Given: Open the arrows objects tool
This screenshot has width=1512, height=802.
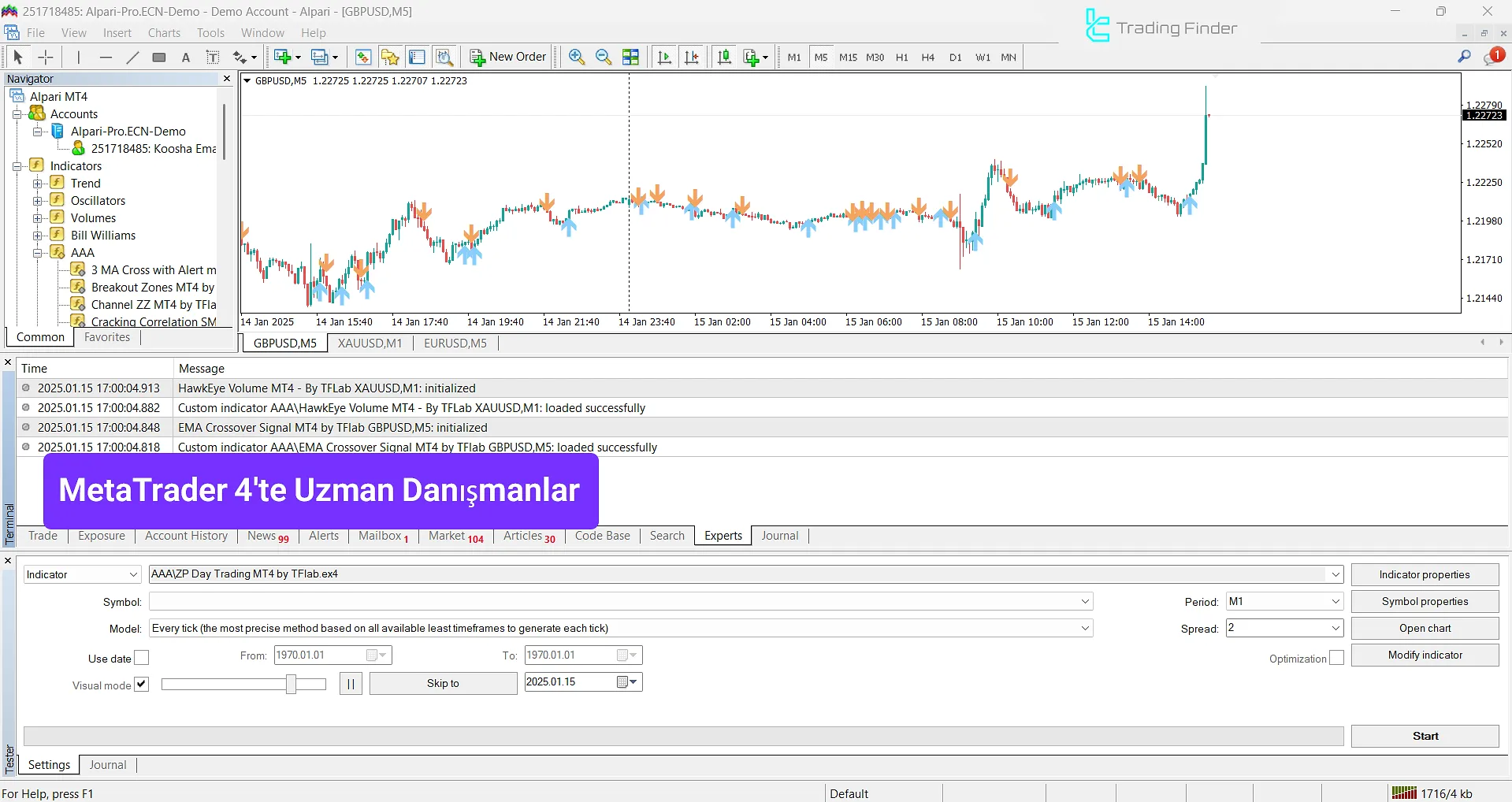Looking at the screenshot, I should click(244, 57).
